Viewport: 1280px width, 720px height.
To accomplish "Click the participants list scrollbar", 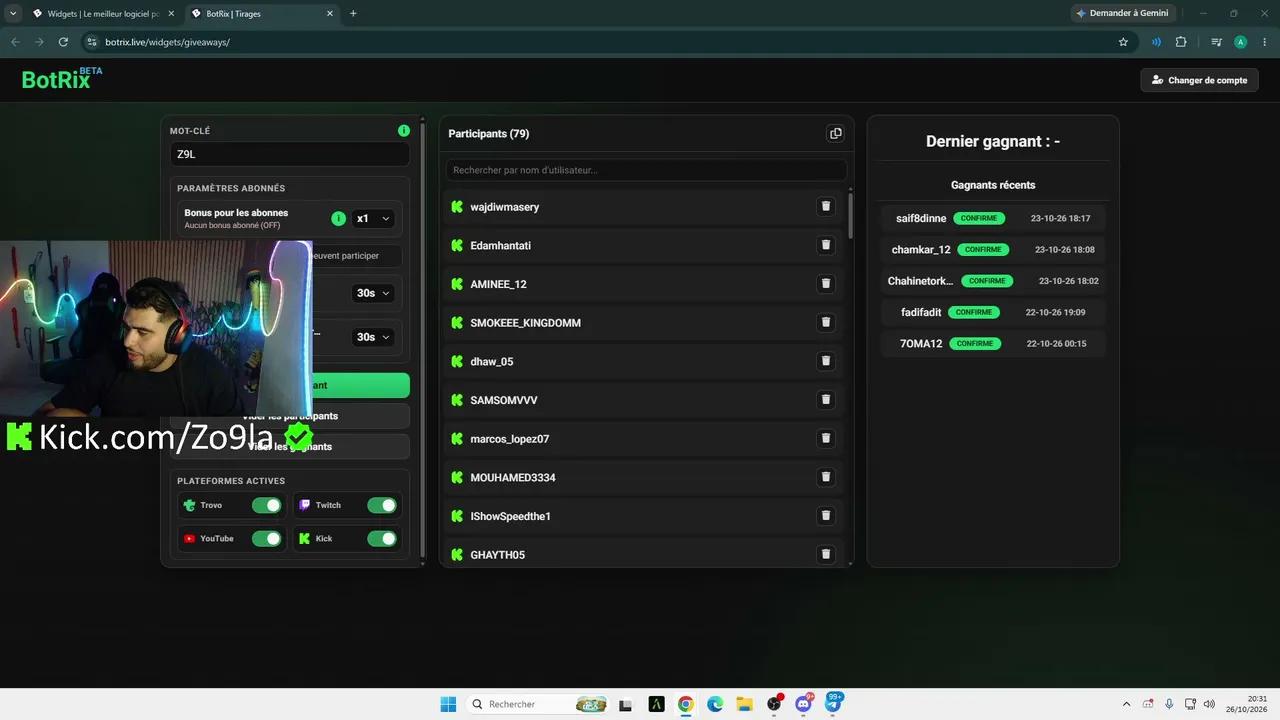I will 851,216.
